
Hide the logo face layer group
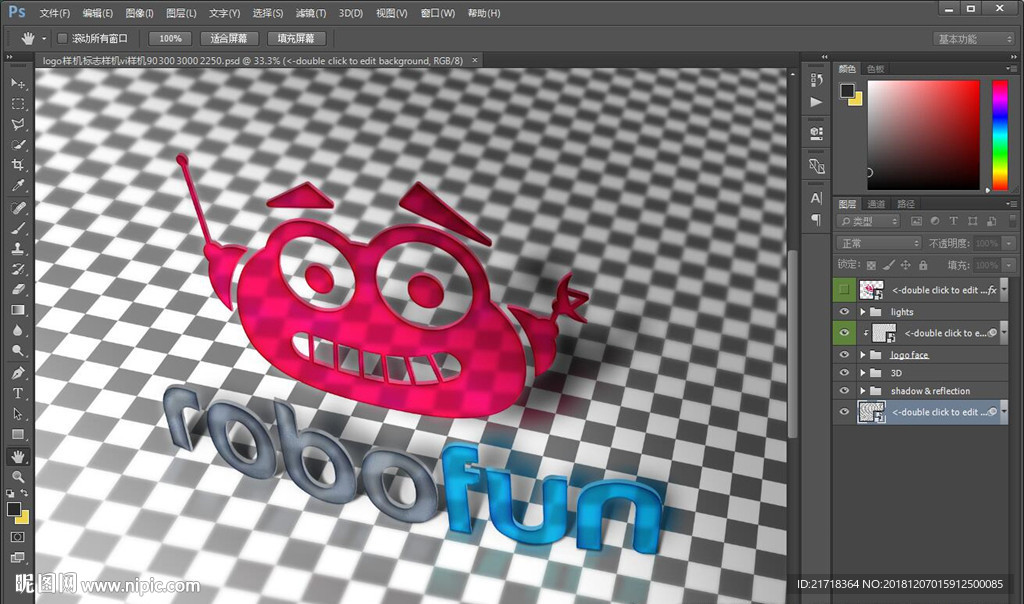point(844,355)
